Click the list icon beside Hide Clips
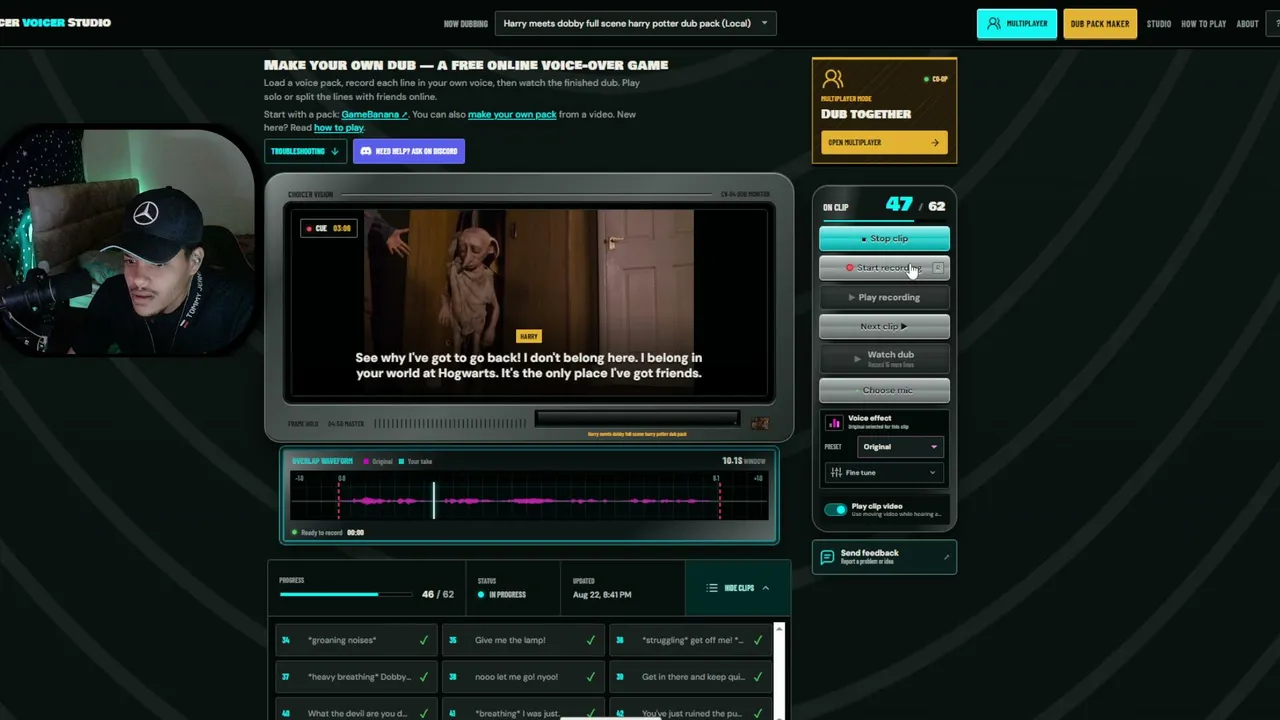Viewport: 1280px width, 720px height. click(712, 588)
